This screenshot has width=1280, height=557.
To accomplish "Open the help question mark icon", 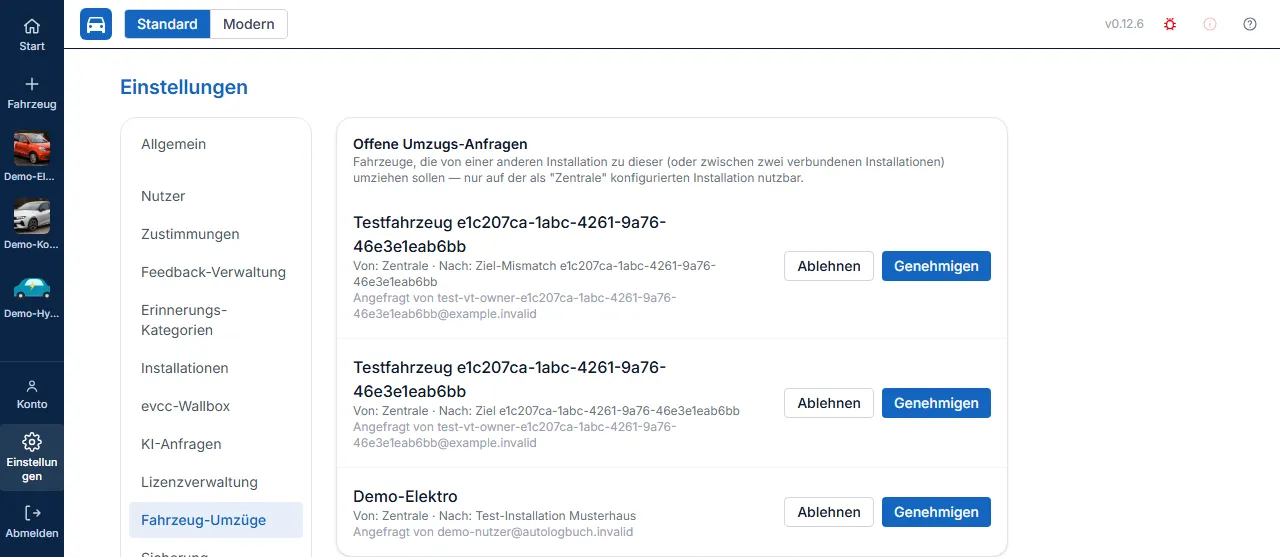I will pyautogui.click(x=1250, y=24).
